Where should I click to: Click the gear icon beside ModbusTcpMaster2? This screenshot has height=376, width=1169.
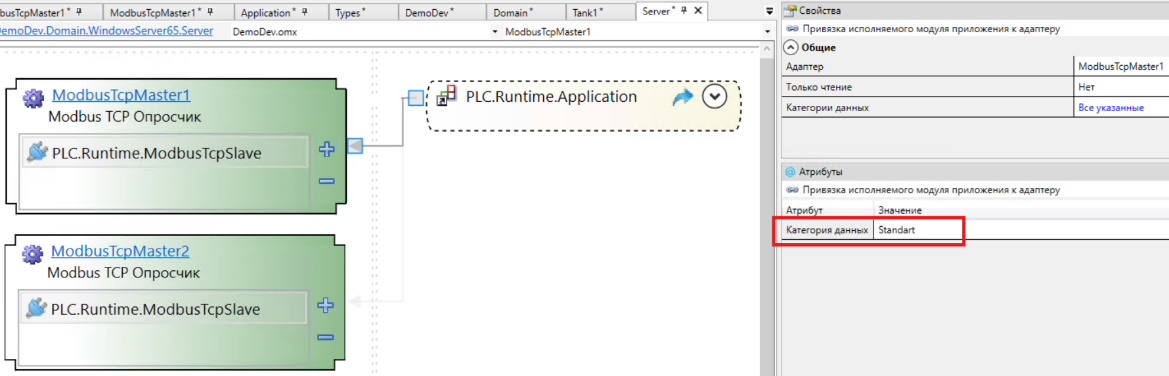tap(33, 254)
